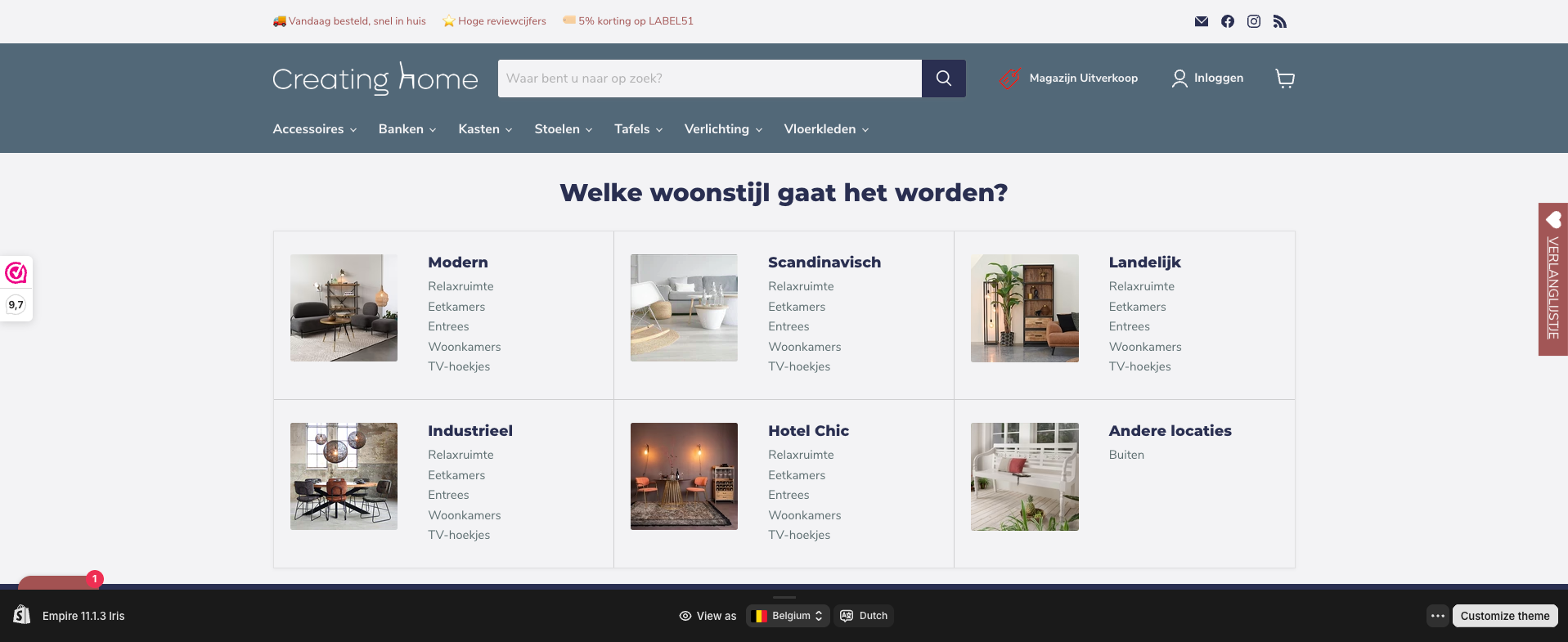This screenshot has width=1568, height=642.
Task: Open the Verlanglijstje side tab
Action: [1552, 279]
